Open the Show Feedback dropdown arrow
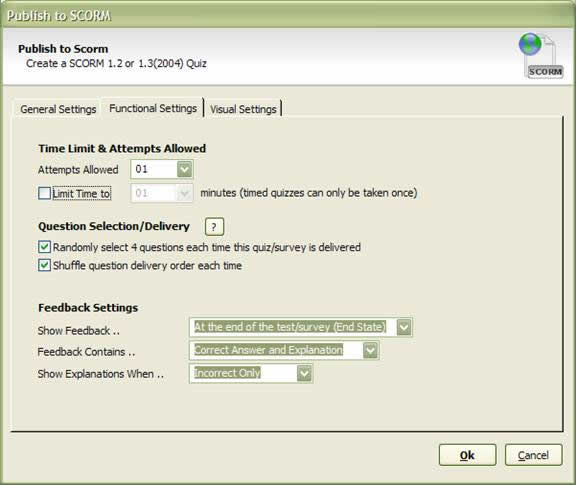 coord(404,327)
